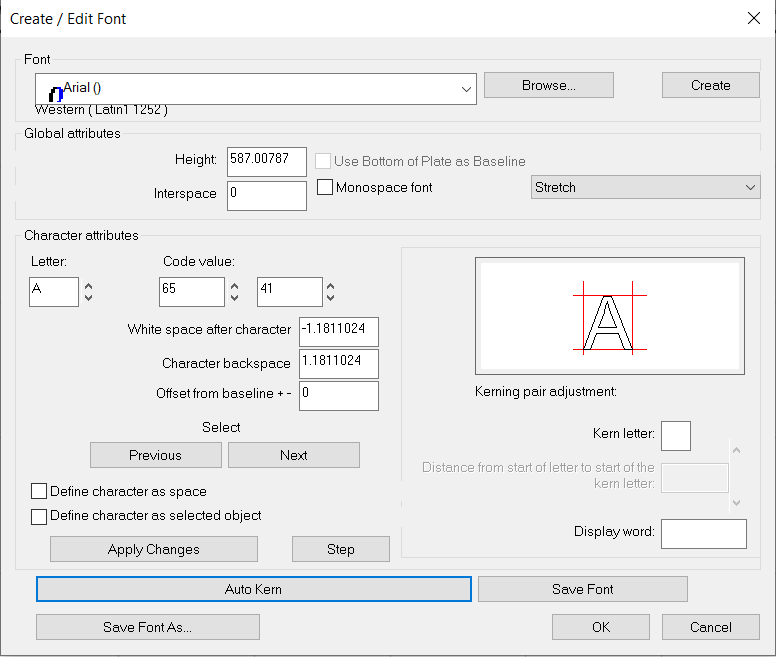Focus the Display word text box

tap(703, 533)
